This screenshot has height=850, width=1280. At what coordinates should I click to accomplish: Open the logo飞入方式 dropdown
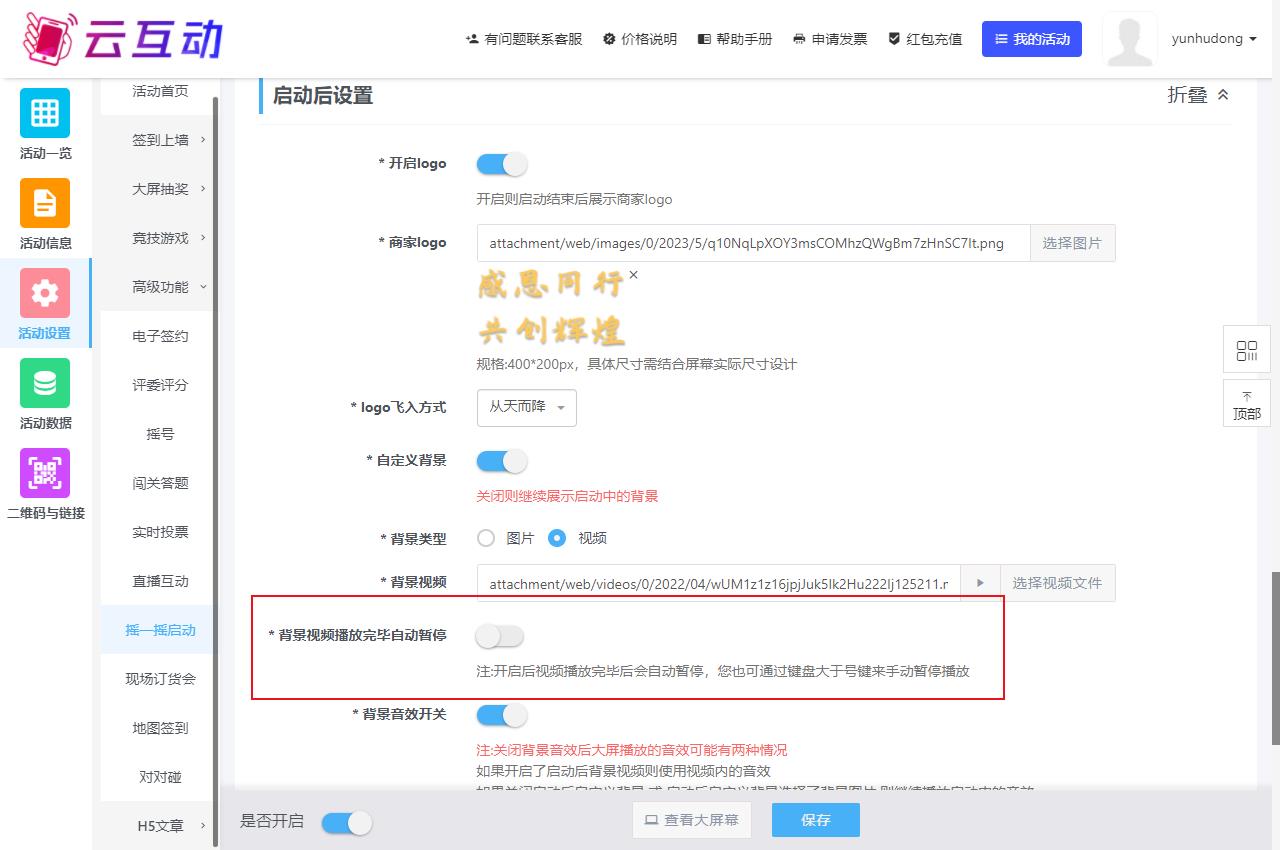coord(526,408)
